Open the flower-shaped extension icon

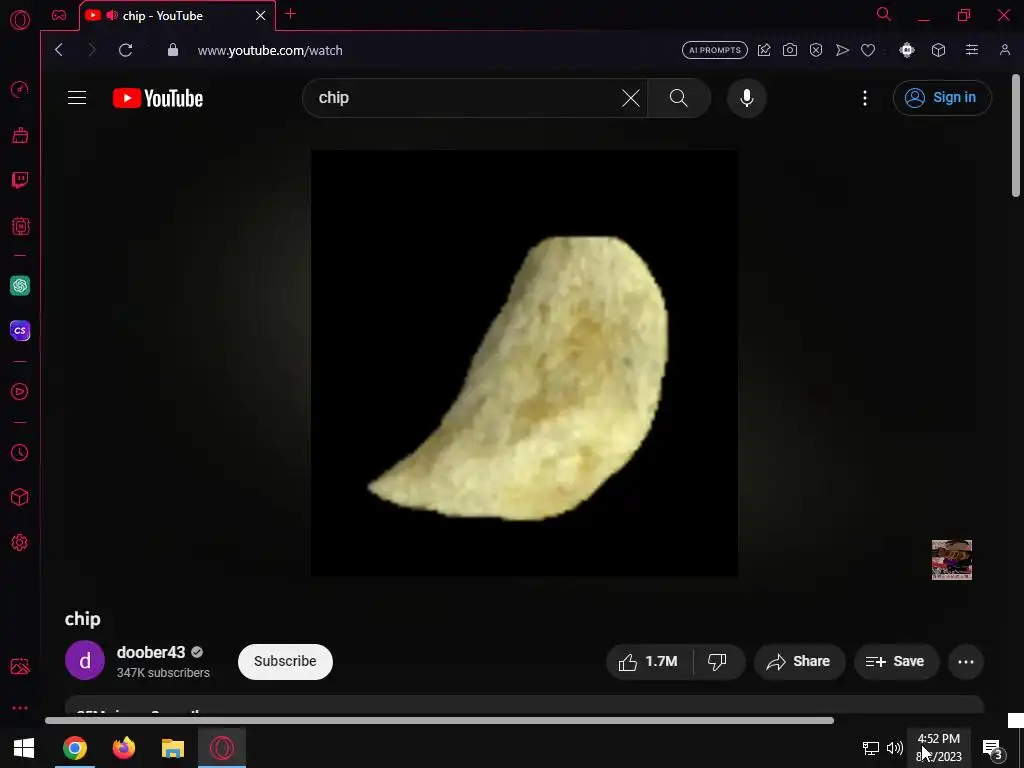[x=906, y=50]
